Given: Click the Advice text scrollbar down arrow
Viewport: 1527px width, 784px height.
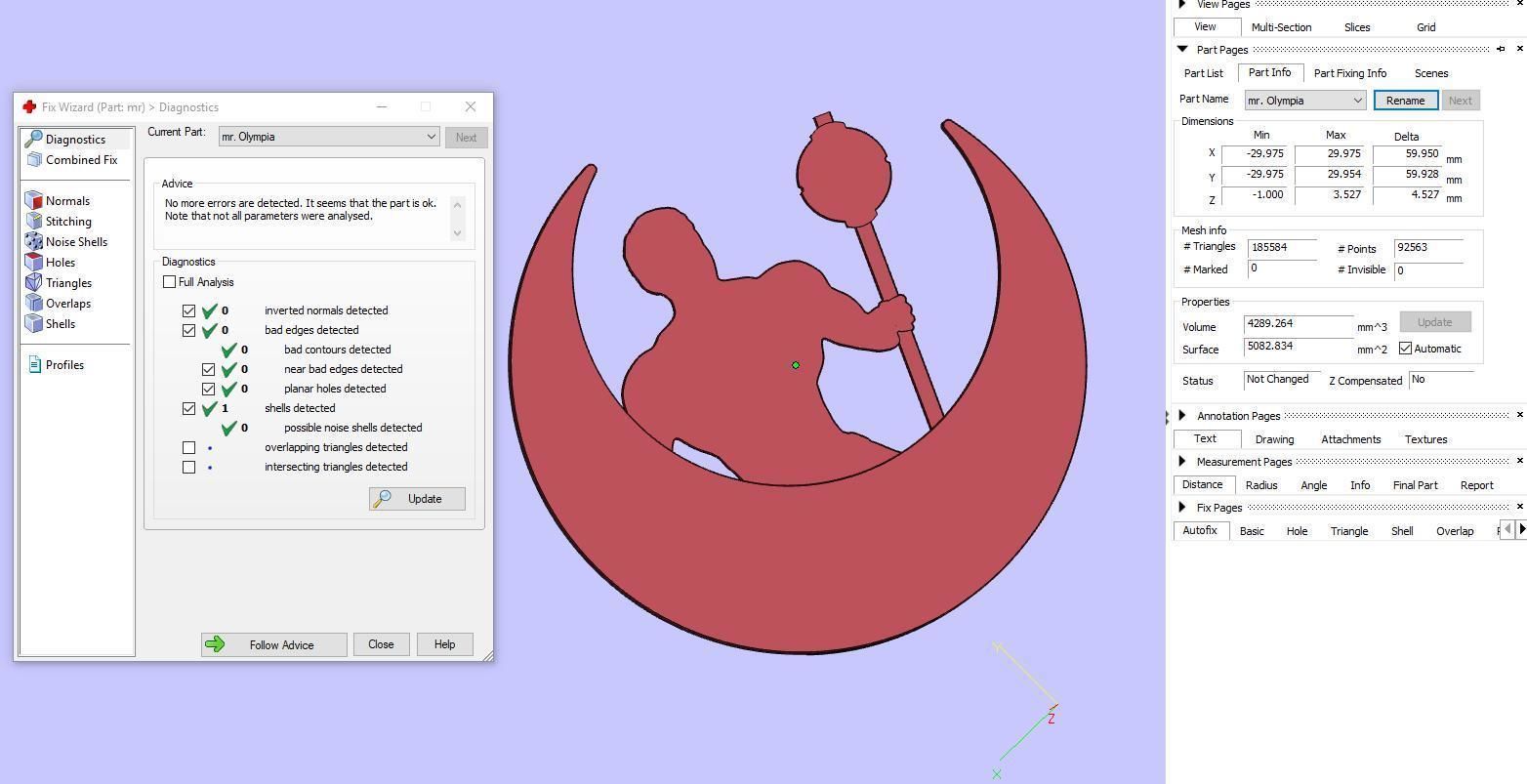Looking at the screenshot, I should pos(457,233).
